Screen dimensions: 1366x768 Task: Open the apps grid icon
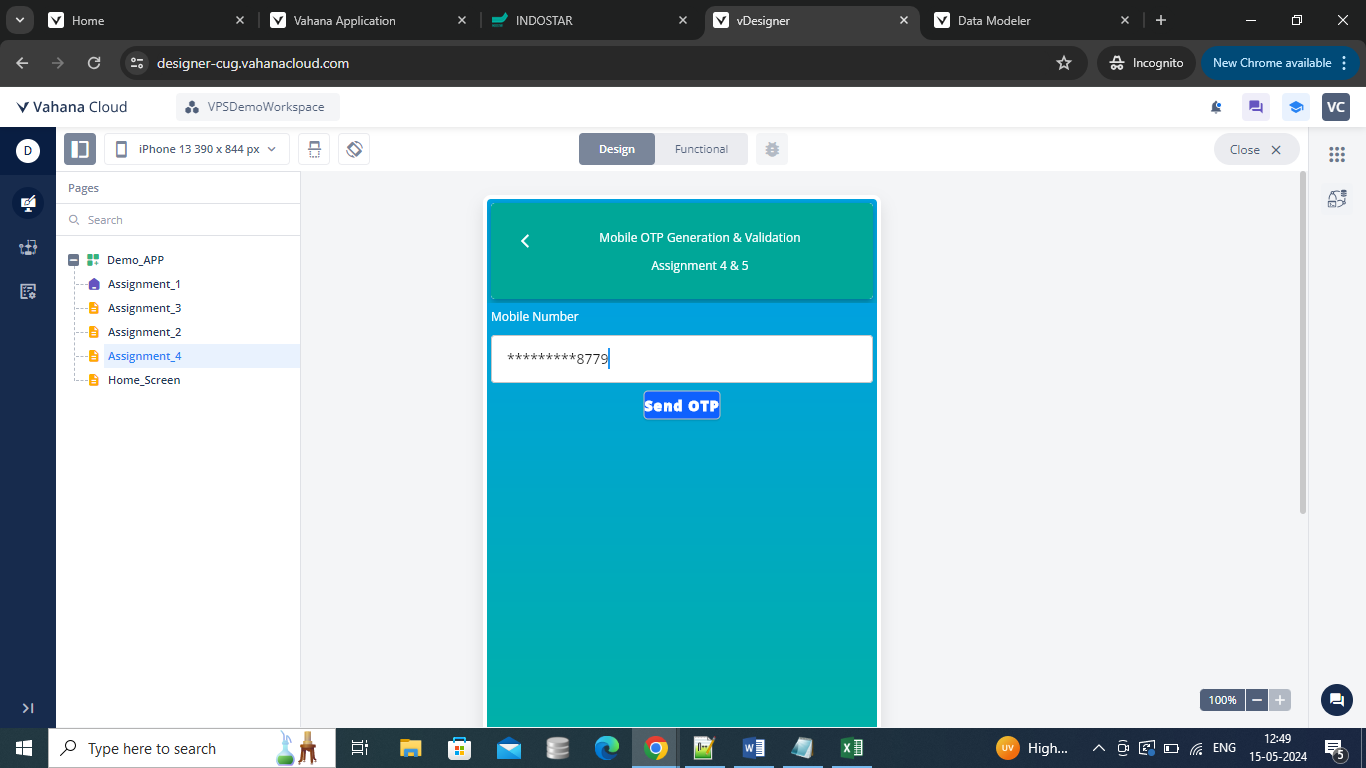(1337, 154)
